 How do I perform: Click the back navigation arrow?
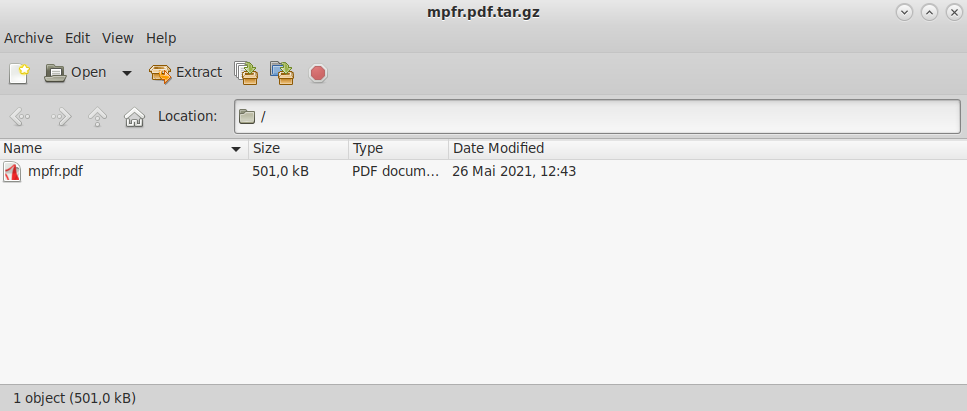coord(20,117)
